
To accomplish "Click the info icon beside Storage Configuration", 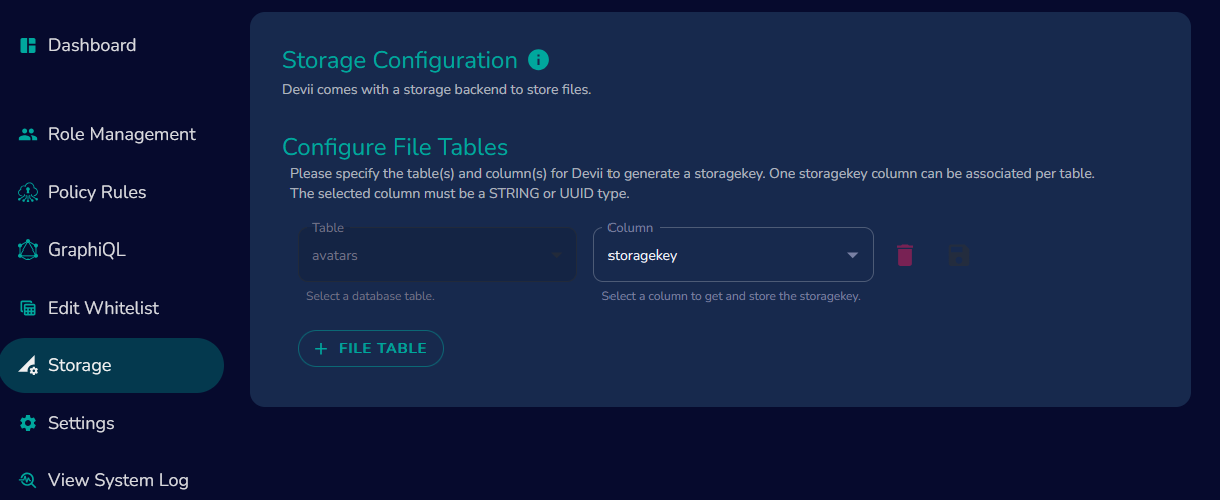I will tap(538, 60).
